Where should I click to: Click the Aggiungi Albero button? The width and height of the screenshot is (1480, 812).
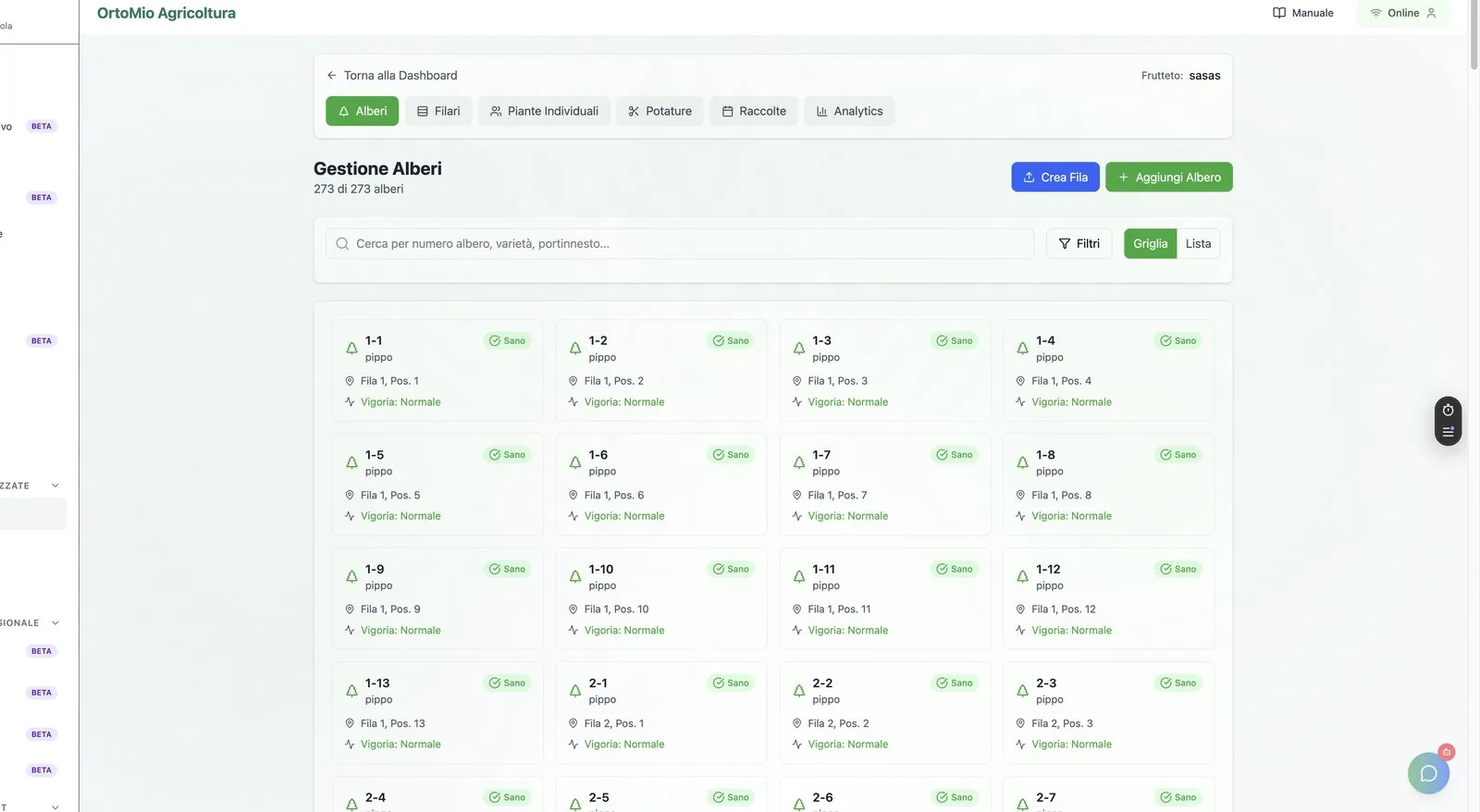tap(1169, 177)
